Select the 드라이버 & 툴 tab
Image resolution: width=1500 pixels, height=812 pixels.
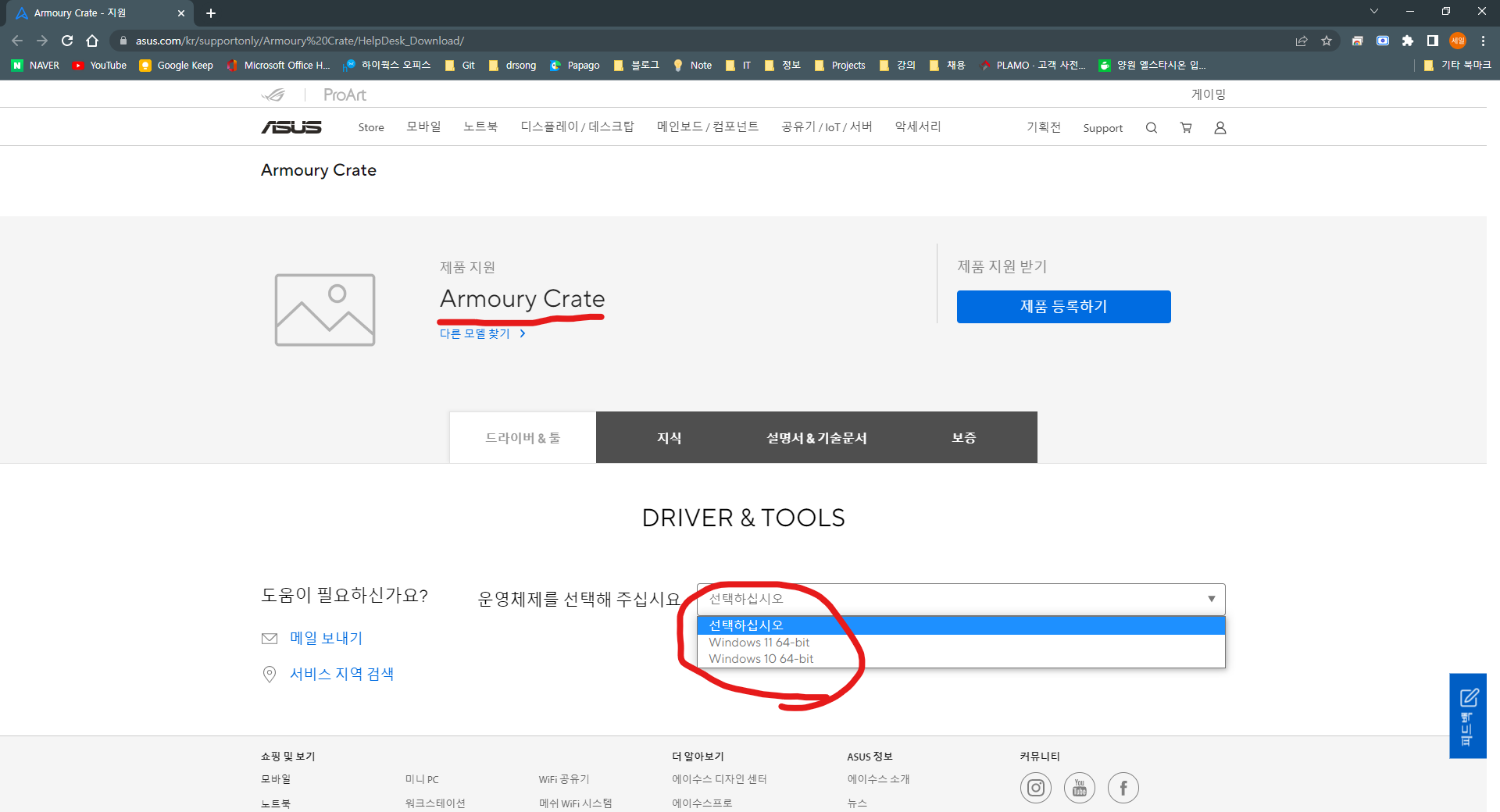[x=523, y=437]
